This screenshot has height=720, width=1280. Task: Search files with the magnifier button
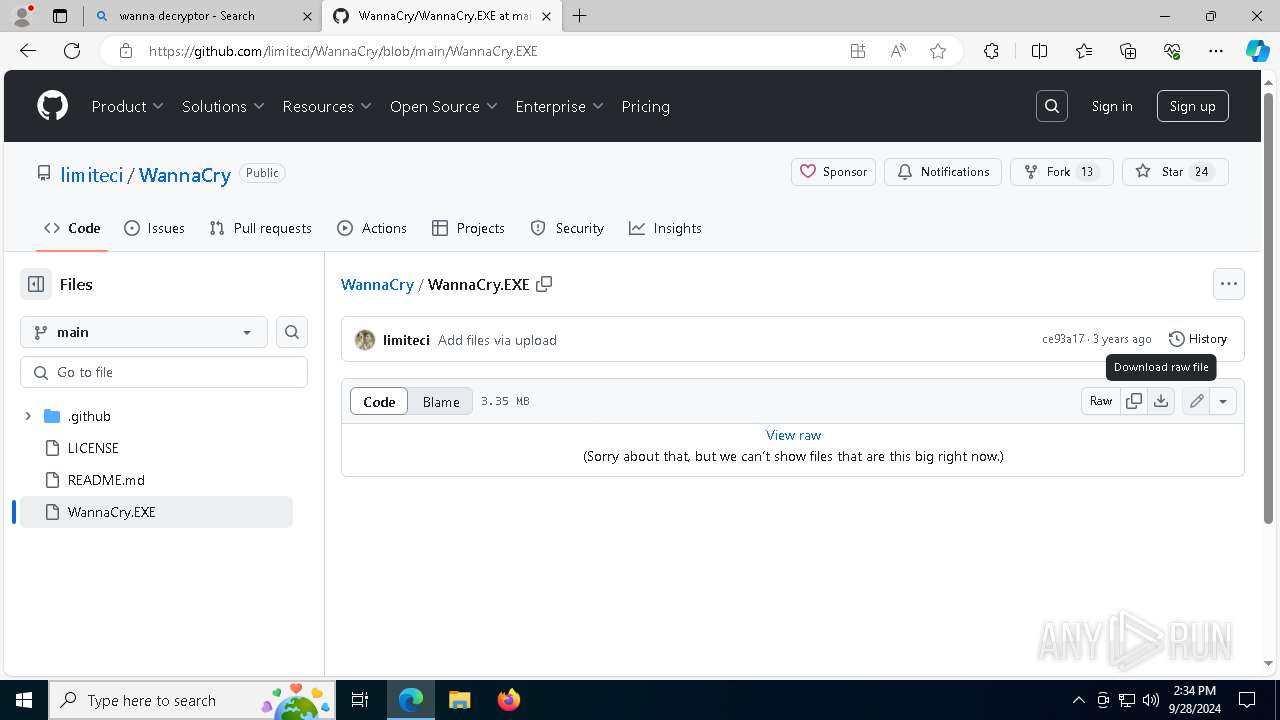(292, 332)
